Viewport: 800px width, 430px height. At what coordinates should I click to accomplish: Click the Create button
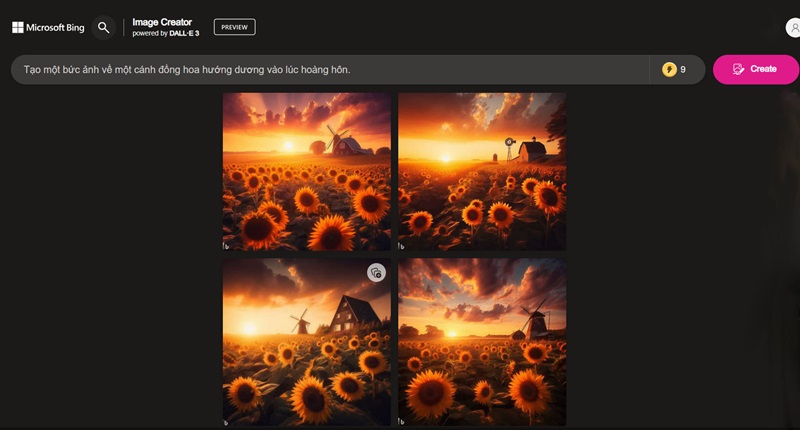pyautogui.click(x=756, y=69)
